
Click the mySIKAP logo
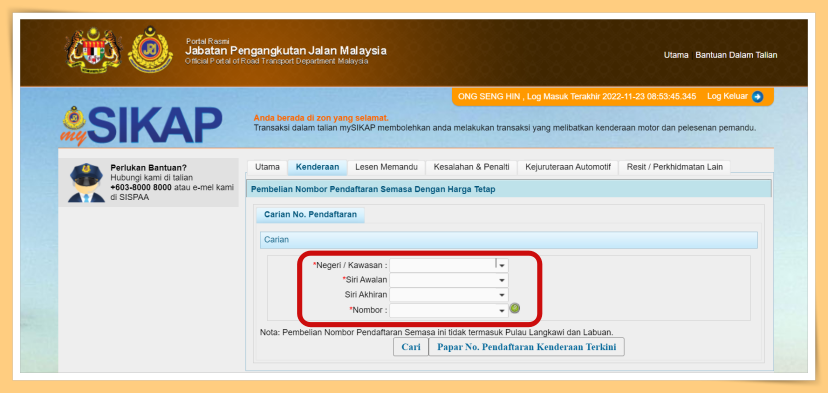point(141,126)
